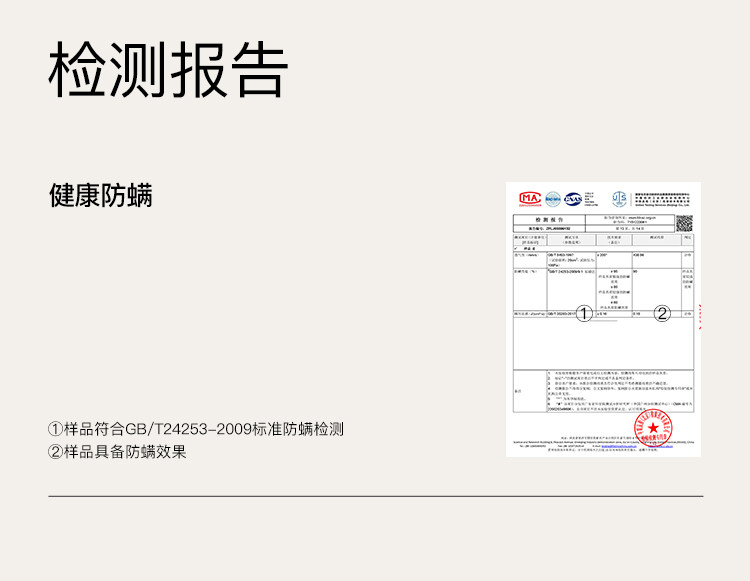This screenshot has width=750, height=581.
Task: Click note ② 样品具备防螨效果
Action: (x=117, y=452)
